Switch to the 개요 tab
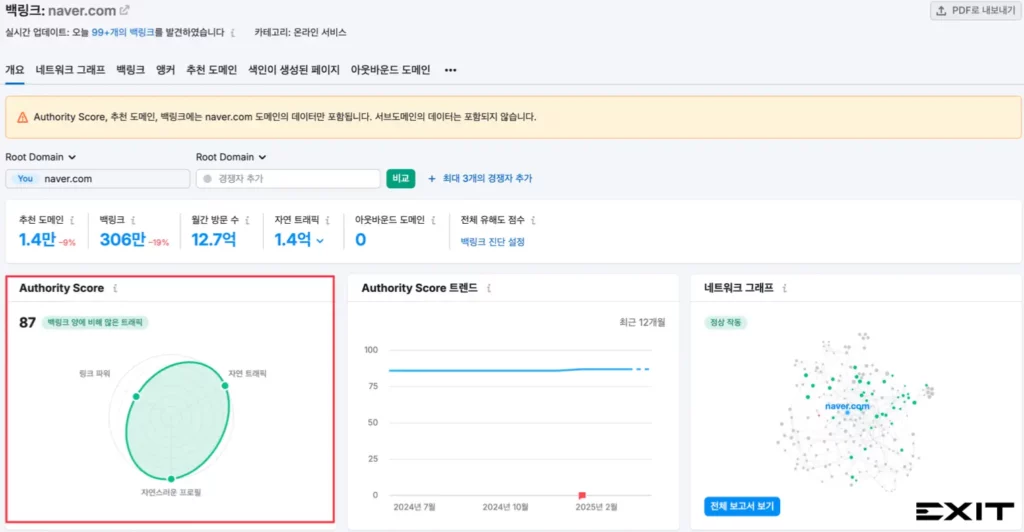 [14, 70]
